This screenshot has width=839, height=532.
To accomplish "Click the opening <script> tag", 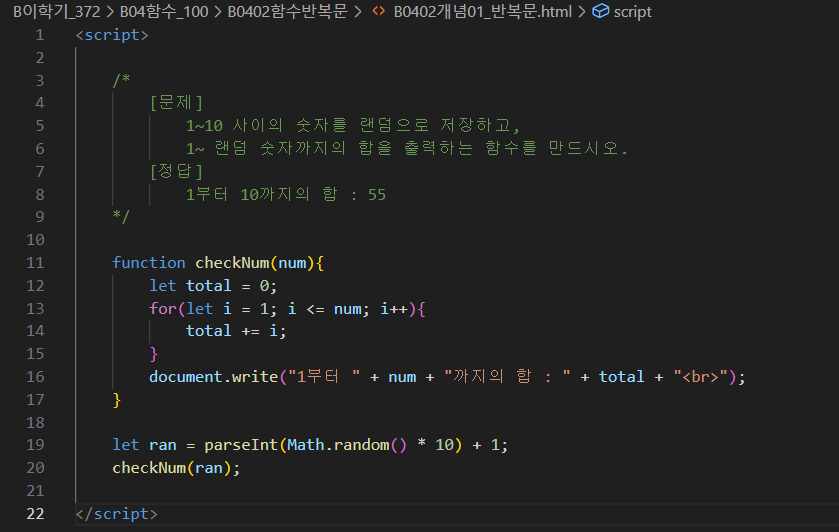I will click(x=112, y=35).
